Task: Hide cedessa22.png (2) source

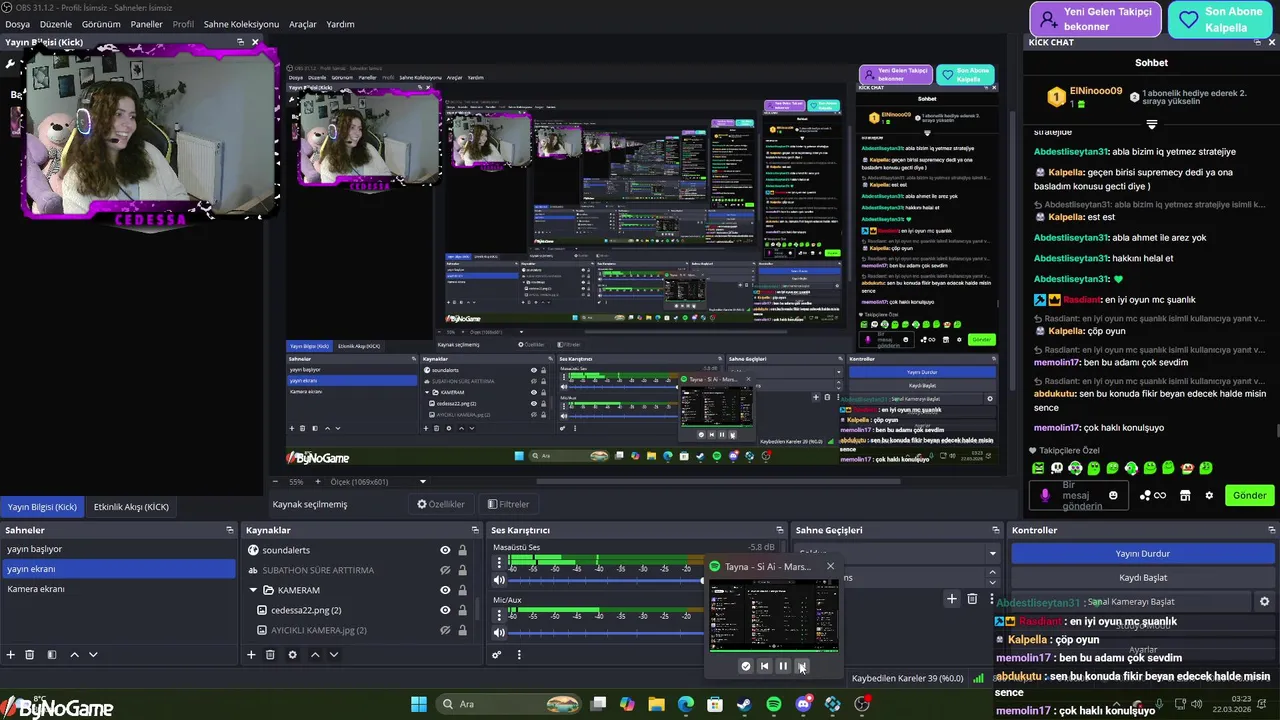Action: click(x=445, y=610)
